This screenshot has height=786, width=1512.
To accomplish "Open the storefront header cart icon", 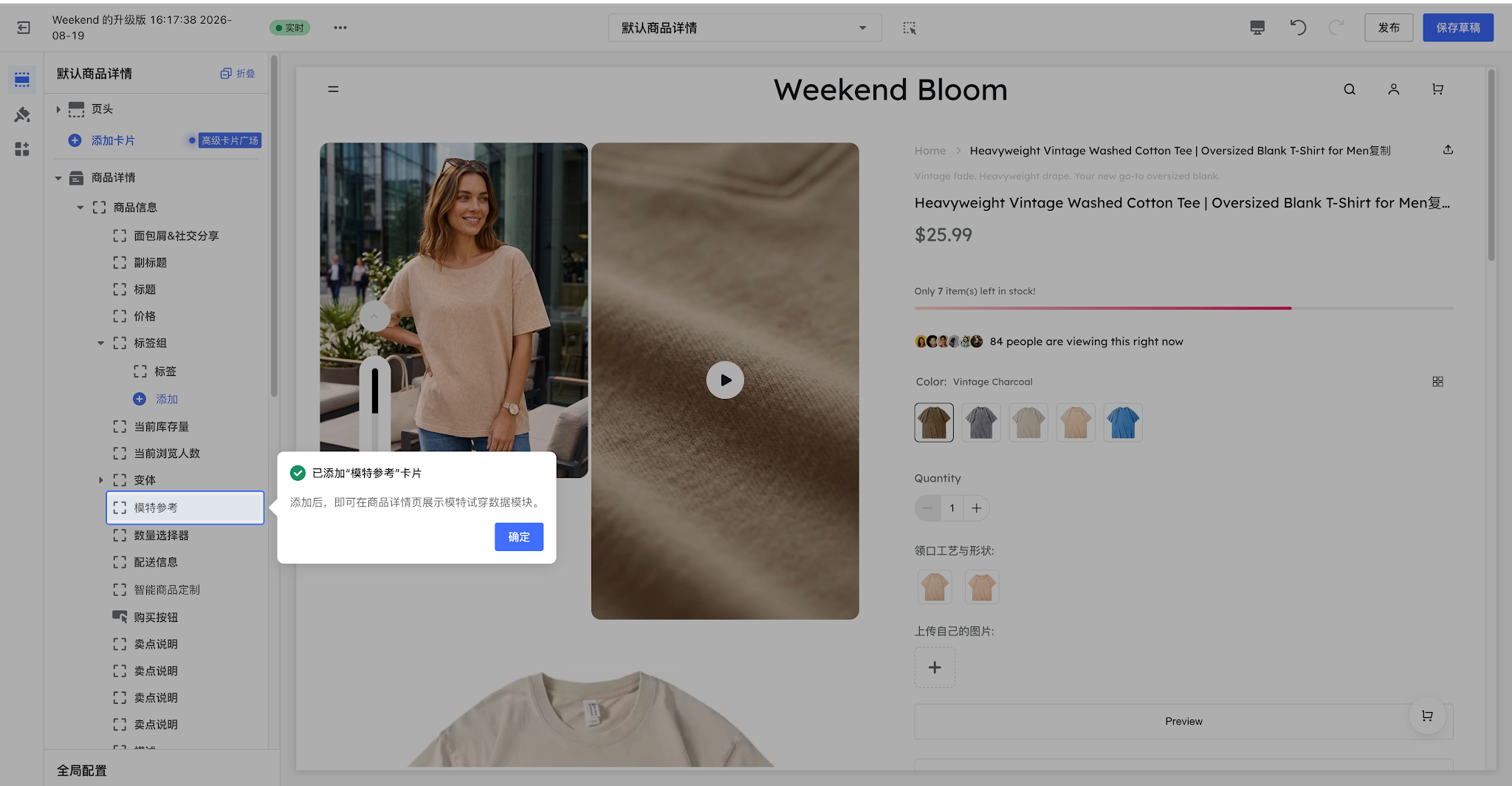I will click(1437, 89).
